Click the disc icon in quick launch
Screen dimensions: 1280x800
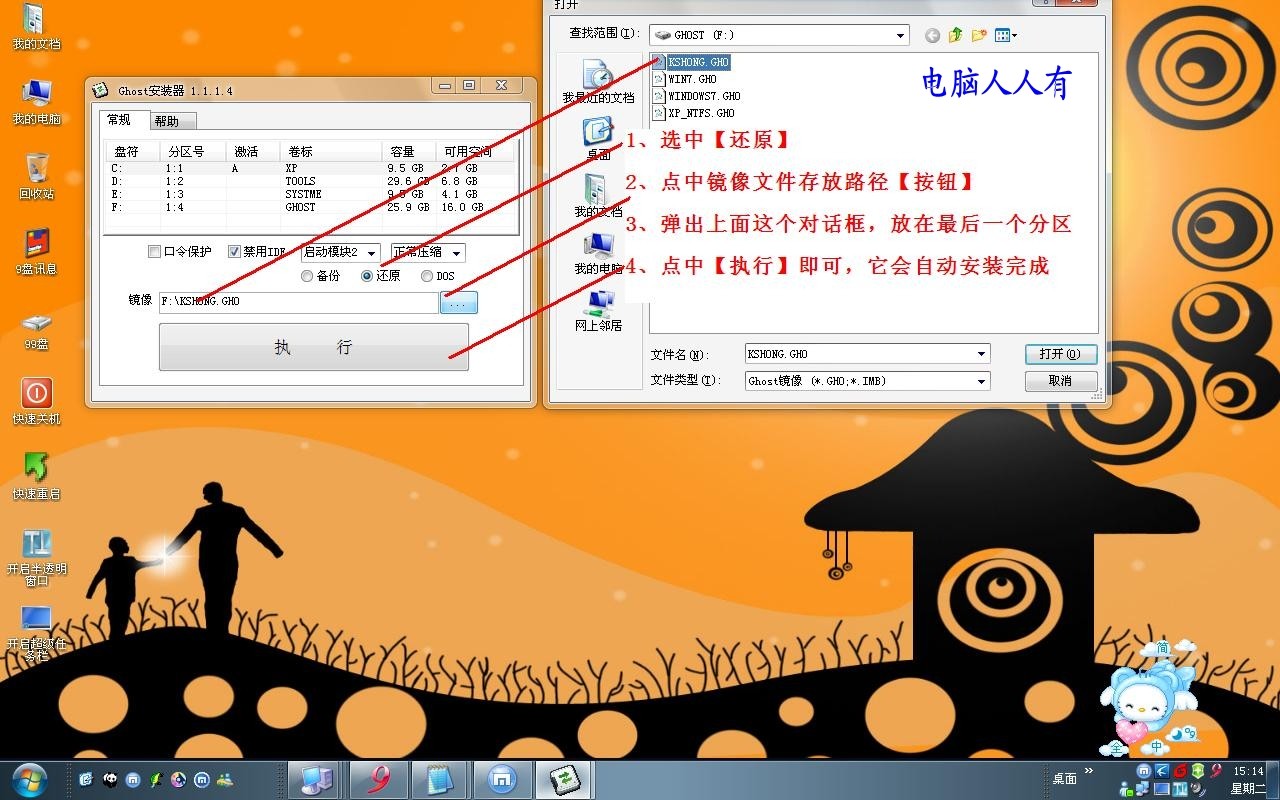(x=178, y=779)
